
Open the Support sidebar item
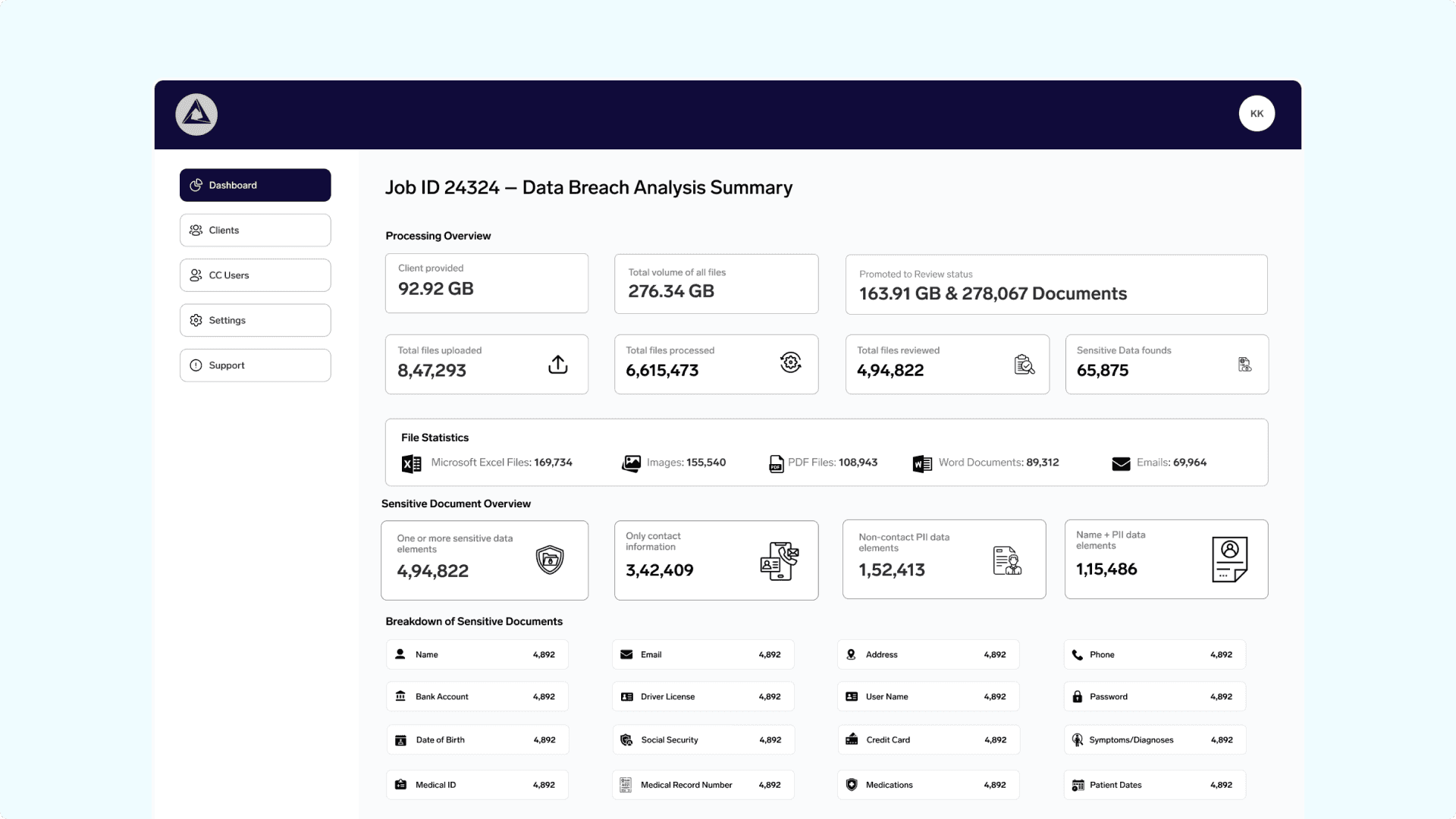tap(255, 366)
